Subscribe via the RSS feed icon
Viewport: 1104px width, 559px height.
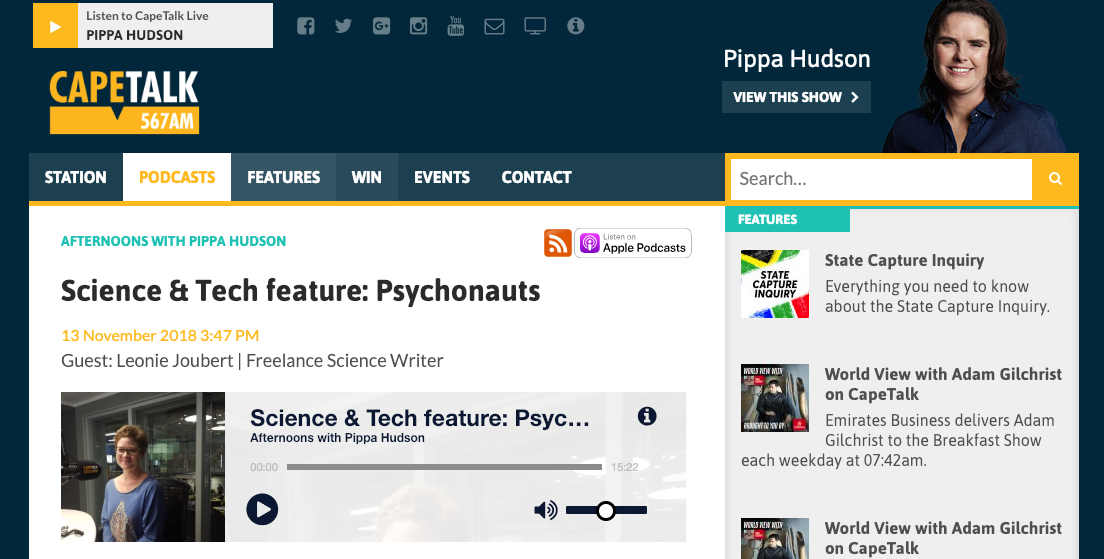click(x=558, y=243)
